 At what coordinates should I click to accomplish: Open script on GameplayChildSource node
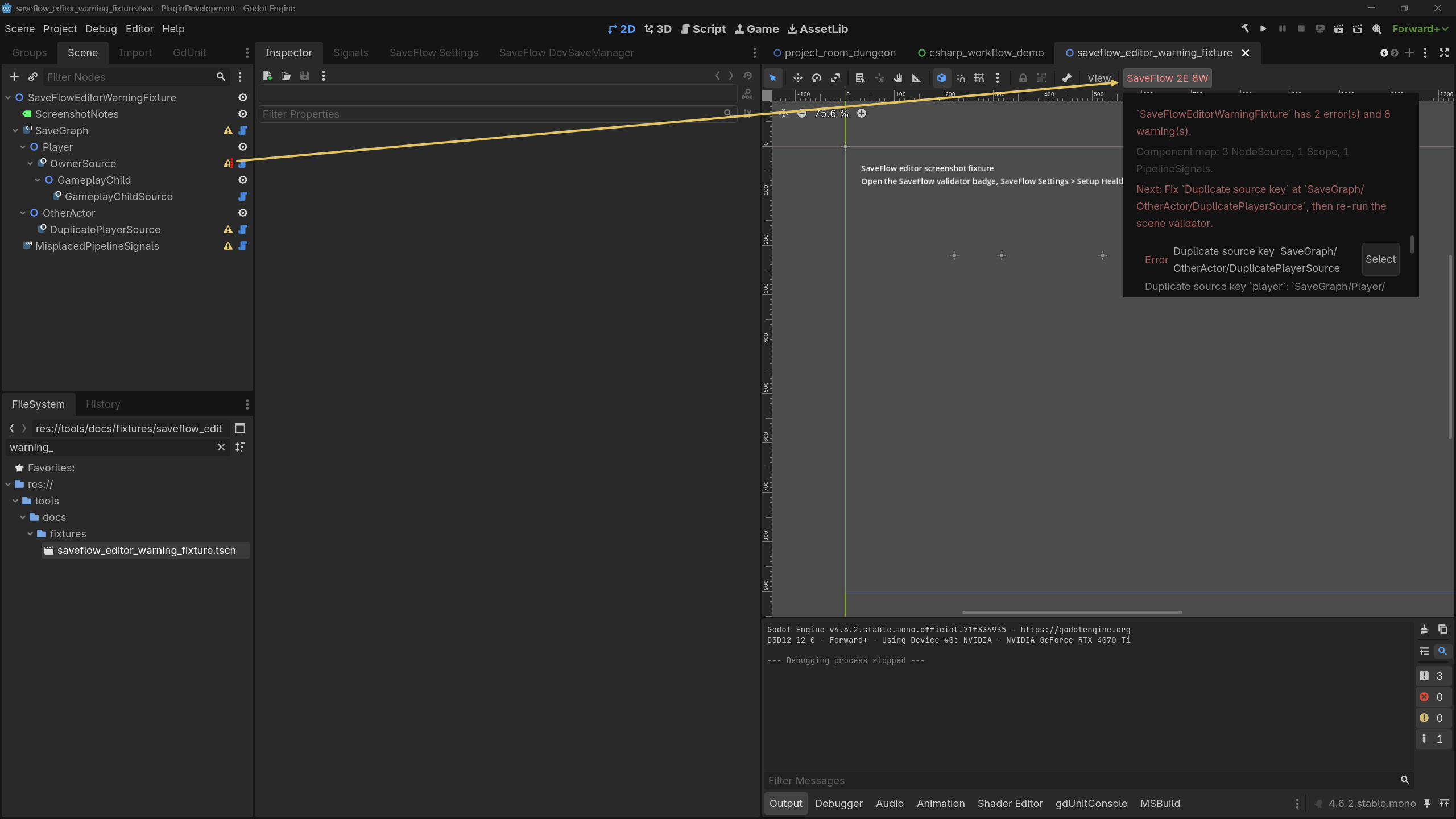pyautogui.click(x=243, y=197)
